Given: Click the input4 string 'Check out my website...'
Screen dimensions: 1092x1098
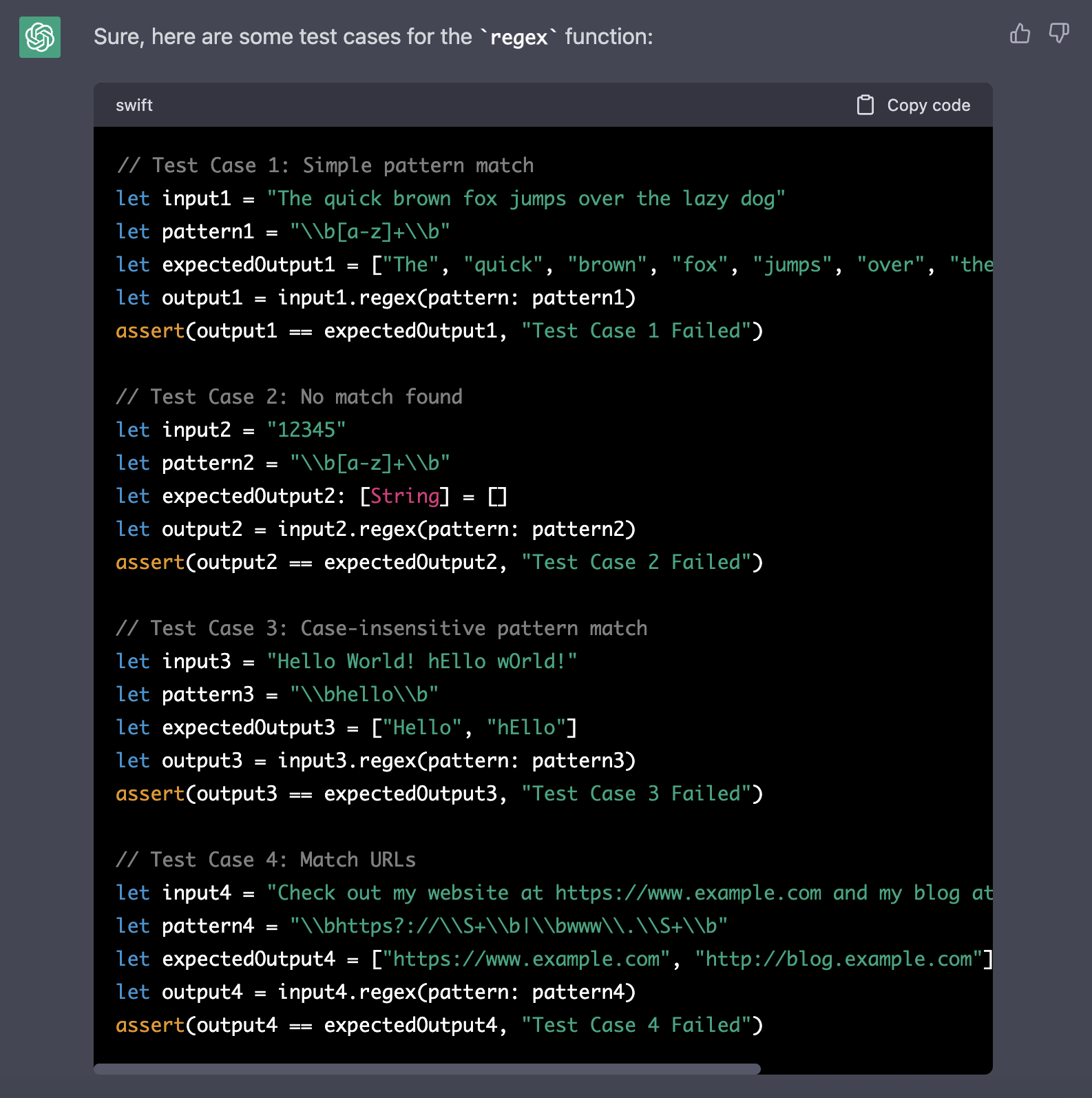Looking at the screenshot, I should pos(629,893).
